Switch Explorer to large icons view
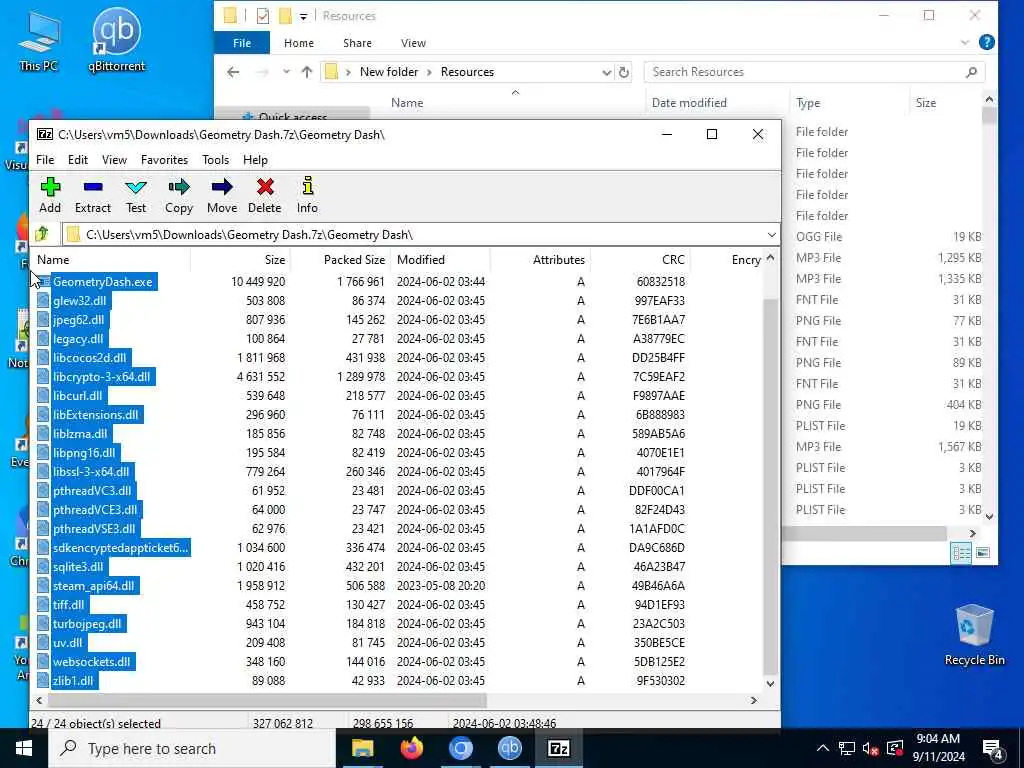 [982, 553]
